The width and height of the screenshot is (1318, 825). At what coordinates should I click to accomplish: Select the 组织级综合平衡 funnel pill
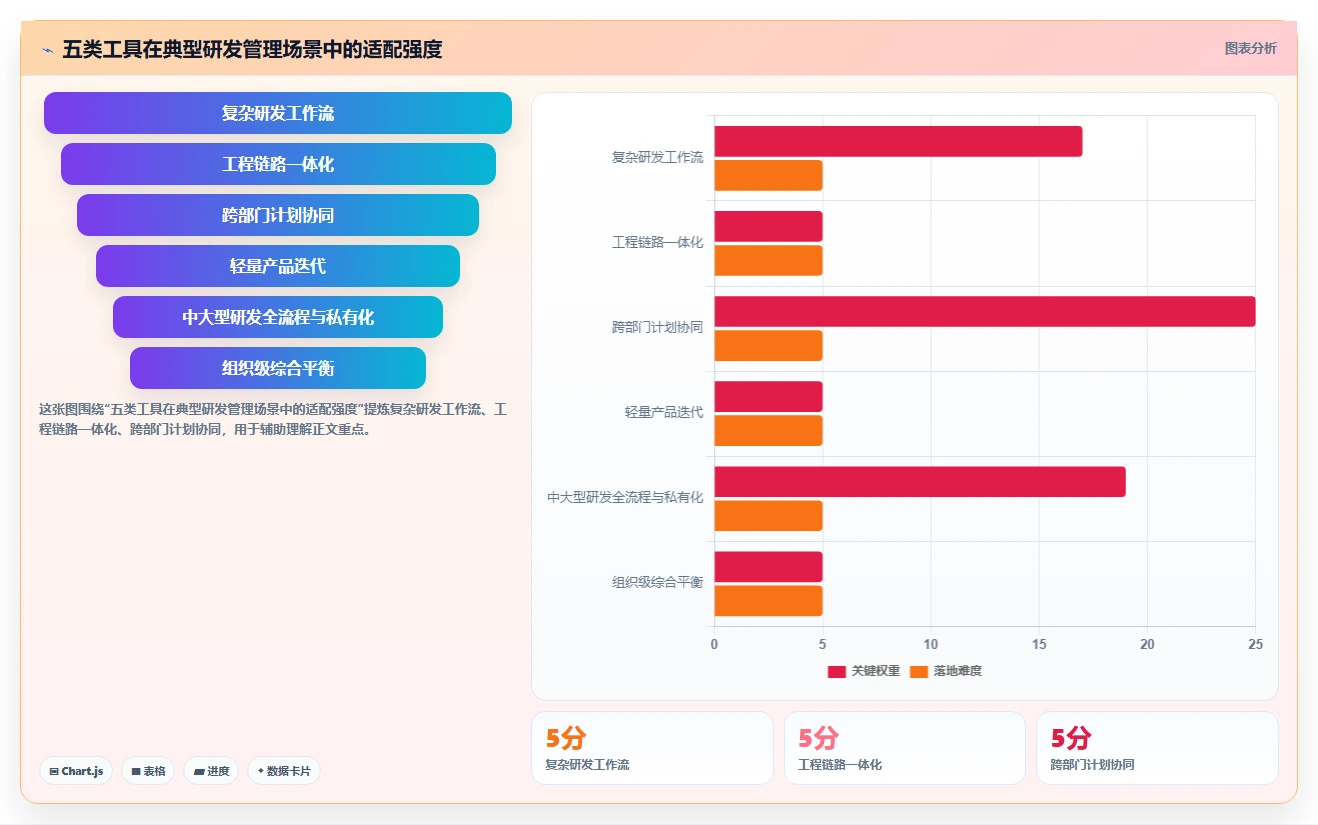point(278,368)
